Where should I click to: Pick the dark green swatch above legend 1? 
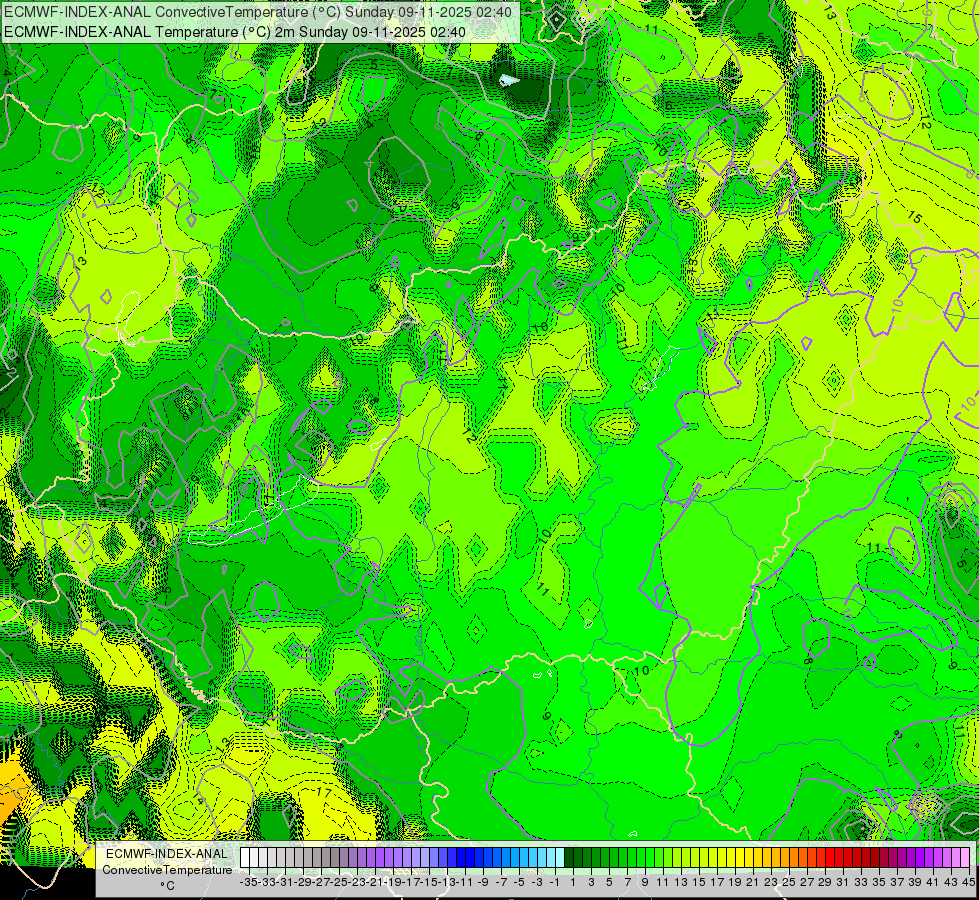pyautogui.click(x=571, y=858)
